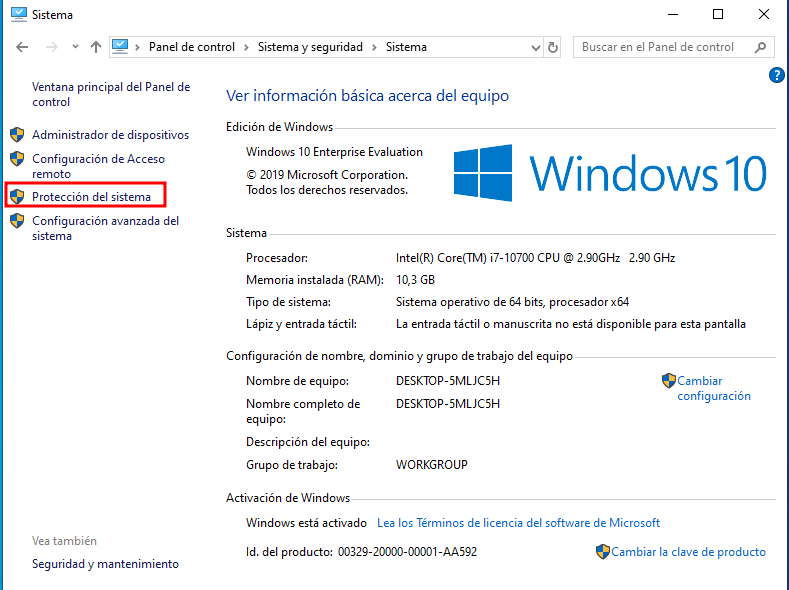Click Cambiar la clave de producto
The width and height of the screenshot is (789, 590).
pyautogui.click(x=688, y=552)
